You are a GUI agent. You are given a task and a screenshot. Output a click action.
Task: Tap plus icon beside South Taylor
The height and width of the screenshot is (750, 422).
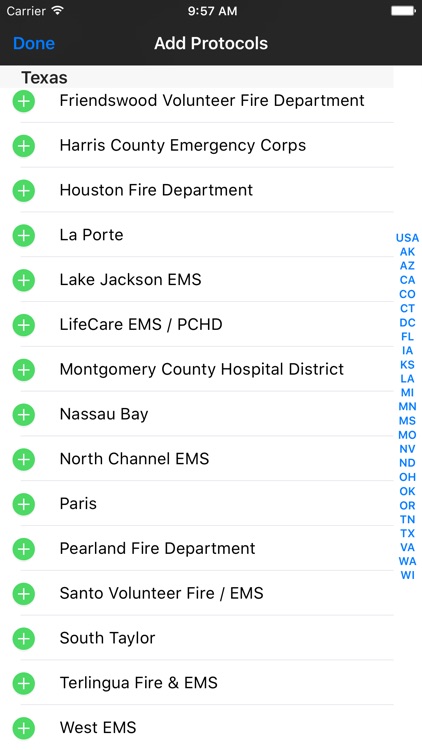[x=23, y=639]
